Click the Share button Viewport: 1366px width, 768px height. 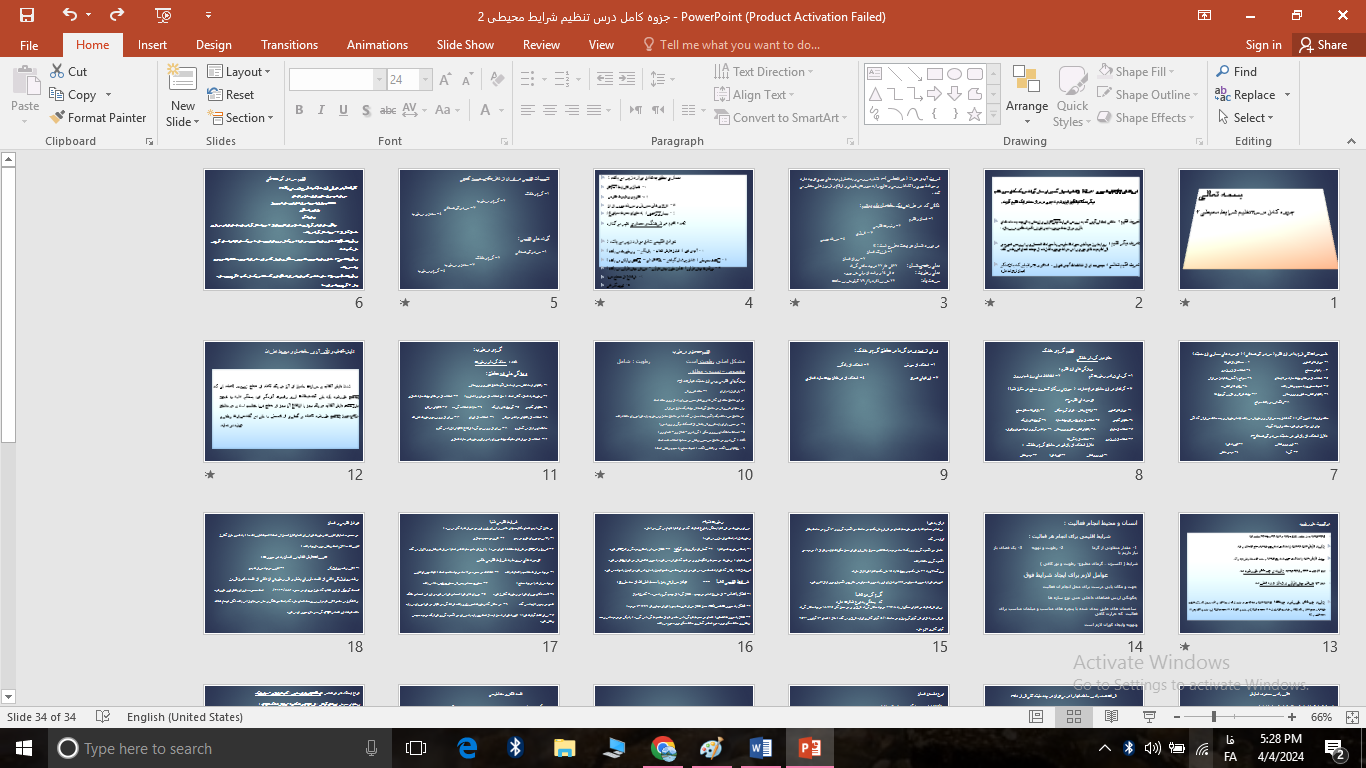coord(1322,45)
